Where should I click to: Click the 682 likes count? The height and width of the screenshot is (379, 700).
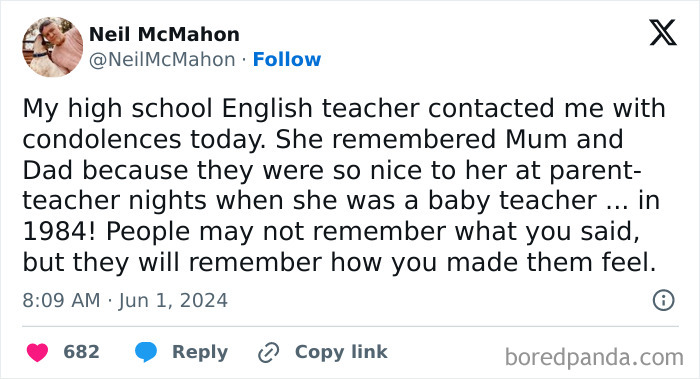[x=81, y=352]
